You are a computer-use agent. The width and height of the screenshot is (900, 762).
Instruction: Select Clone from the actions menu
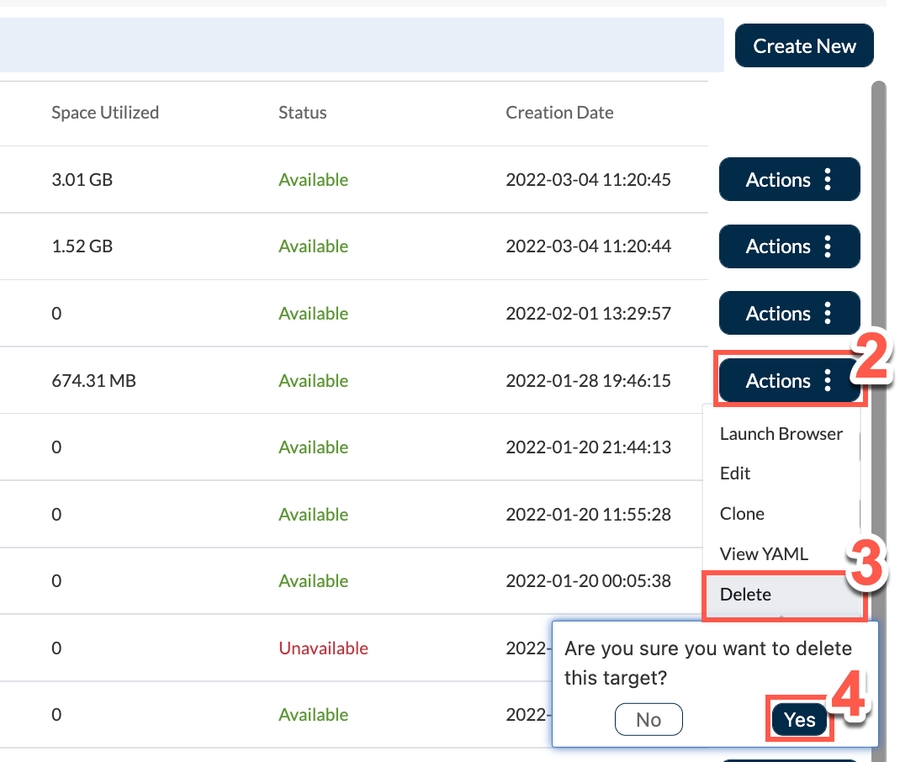(x=742, y=514)
